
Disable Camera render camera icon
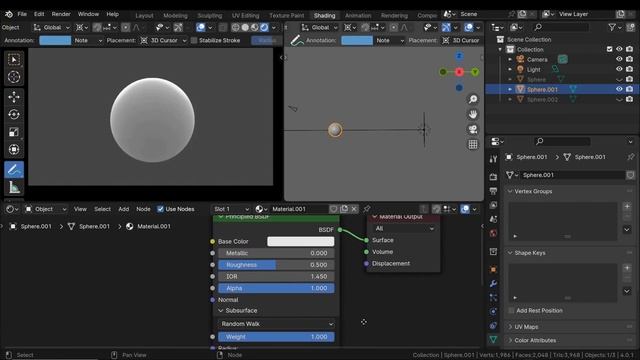(x=629, y=59)
